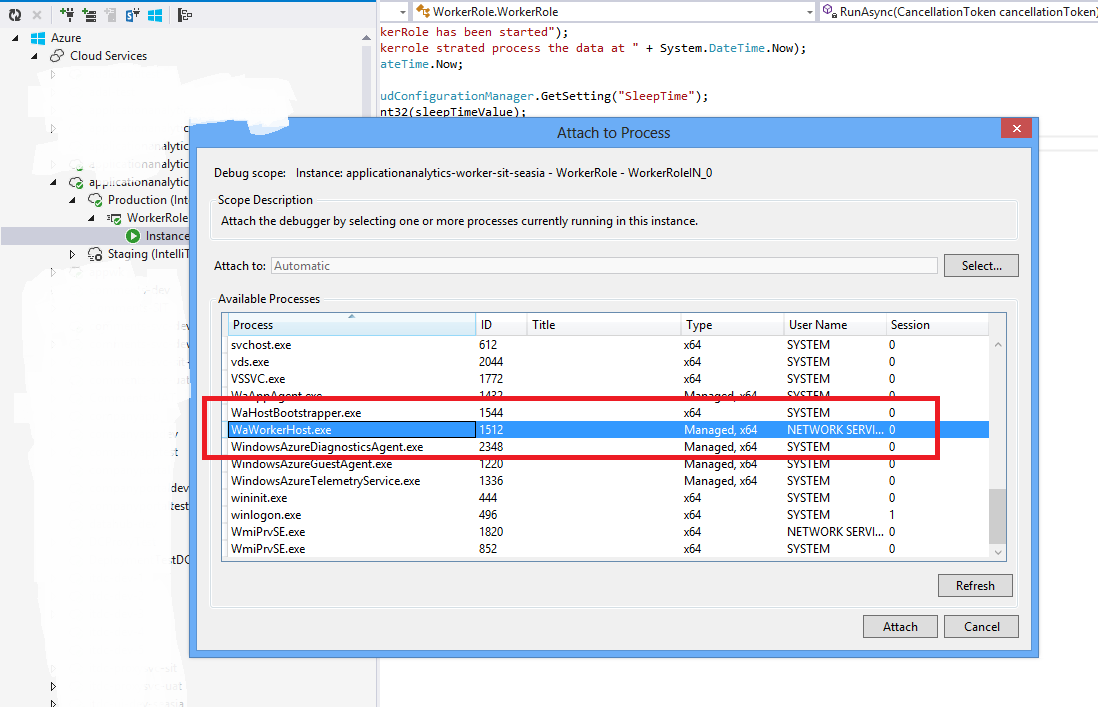
Task: Click the Refresh icon in Server Explorer toolbar
Action: click(x=14, y=14)
